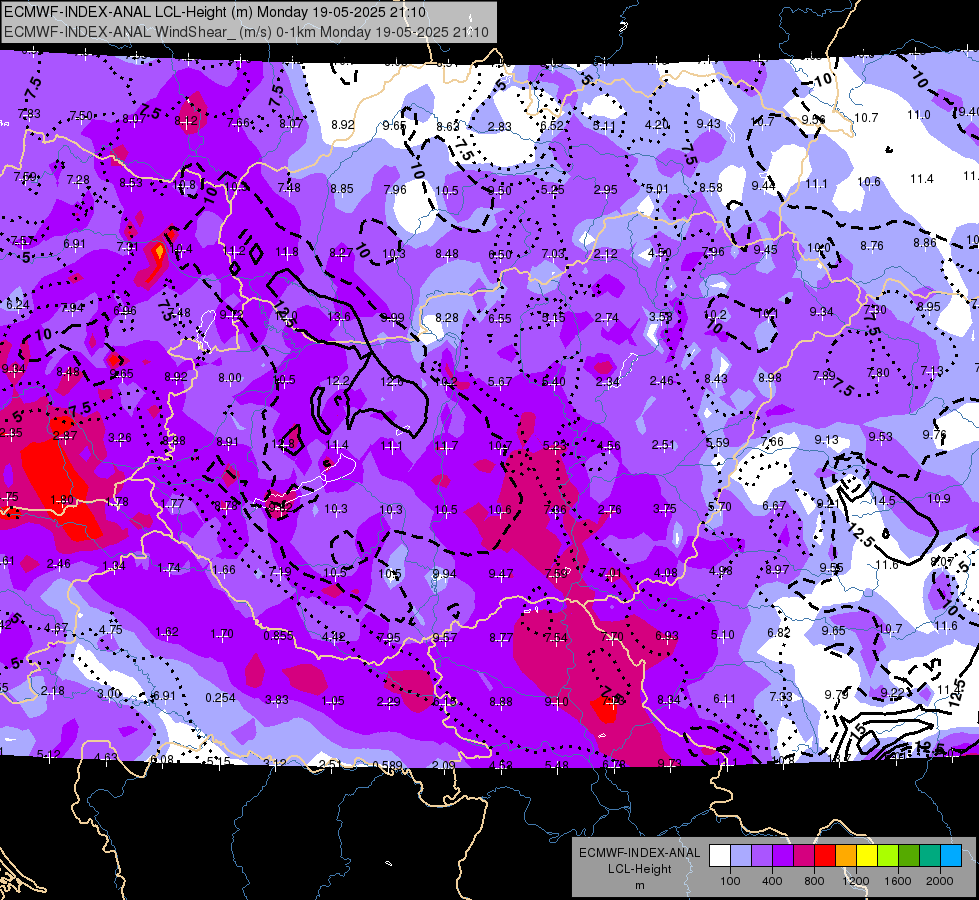Click the map value 4.08
The height and width of the screenshot is (900, 979).
tap(666, 573)
